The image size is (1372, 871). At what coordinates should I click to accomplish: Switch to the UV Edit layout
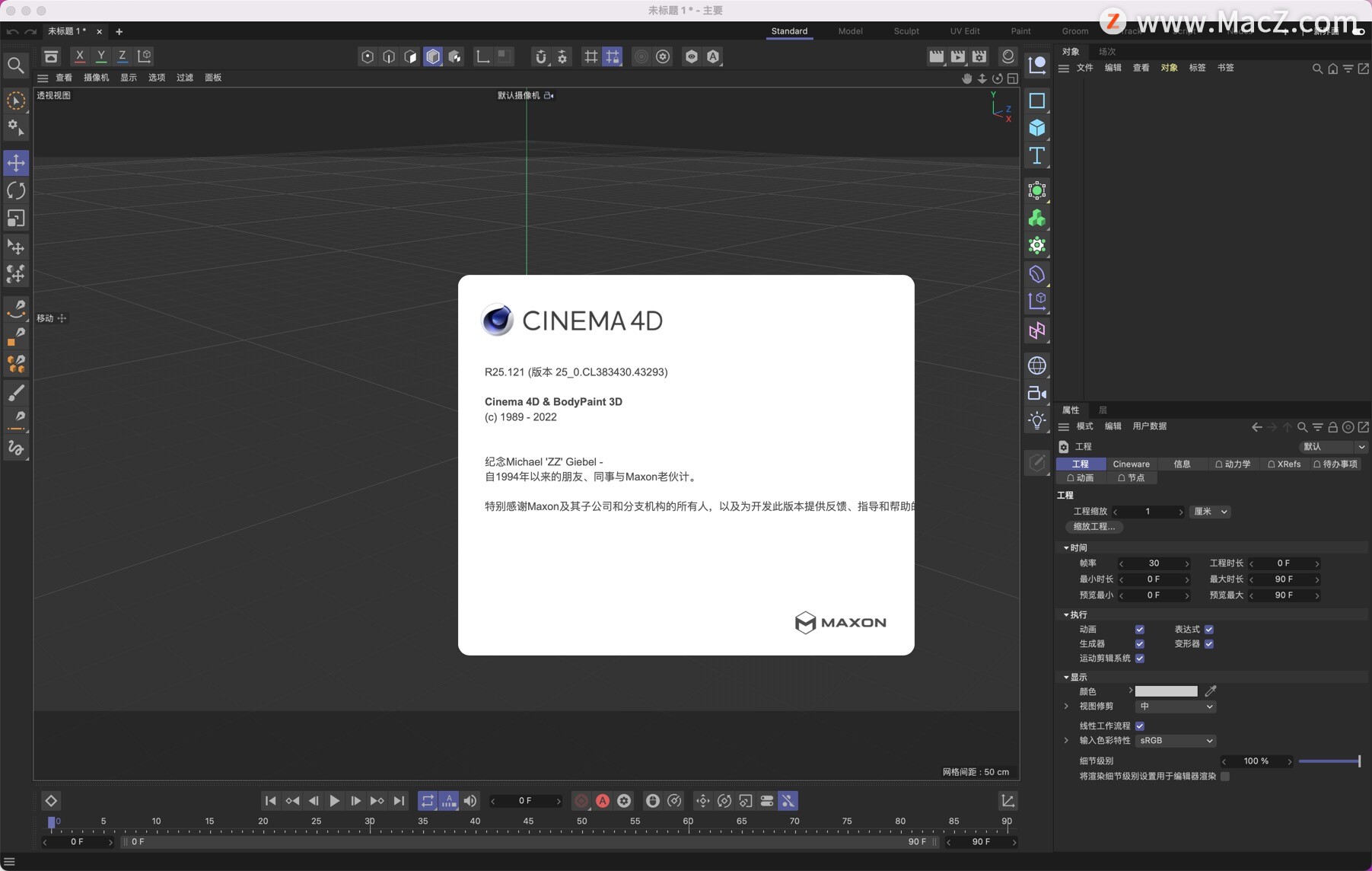click(965, 31)
